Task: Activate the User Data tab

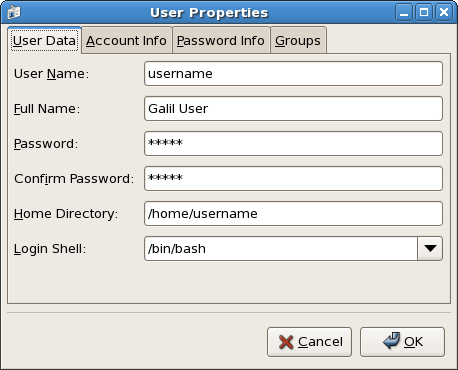Action: click(44, 41)
